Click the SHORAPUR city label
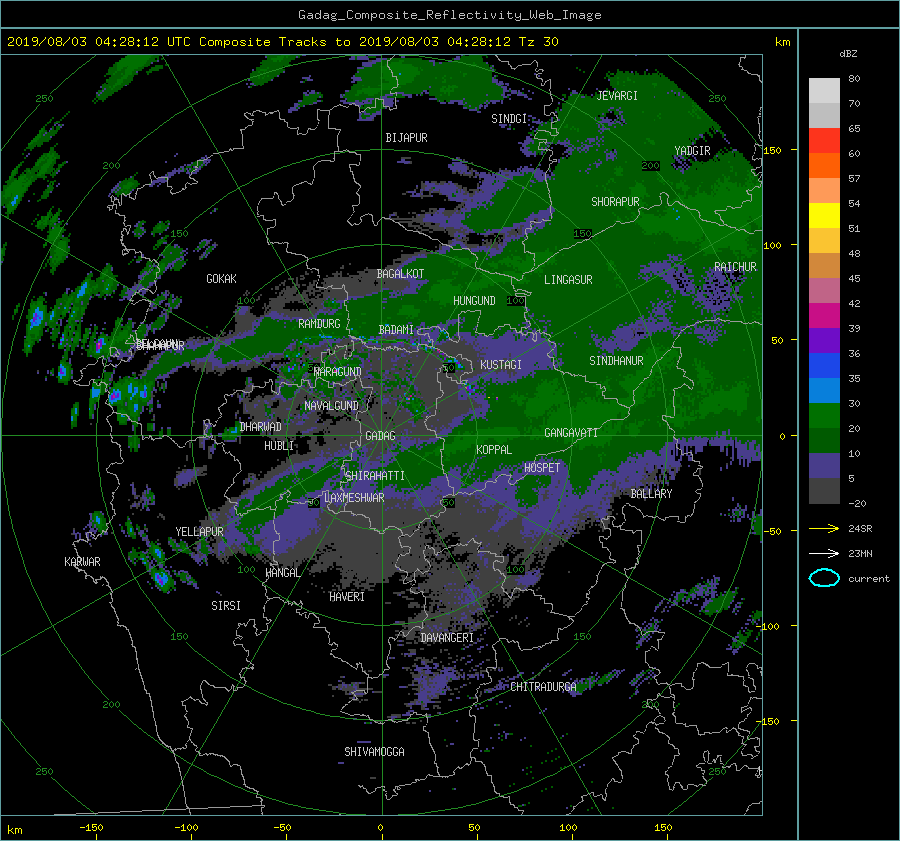 [x=615, y=202]
